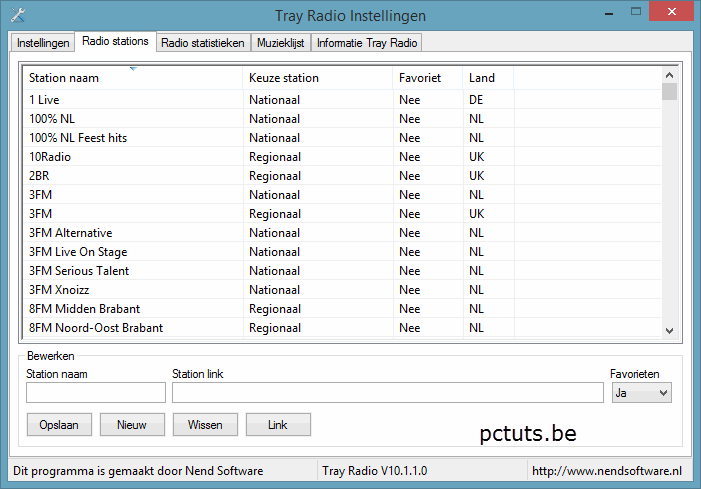Image resolution: width=701 pixels, height=489 pixels.
Task: Click the Land column header
Action: pyautogui.click(x=487, y=78)
